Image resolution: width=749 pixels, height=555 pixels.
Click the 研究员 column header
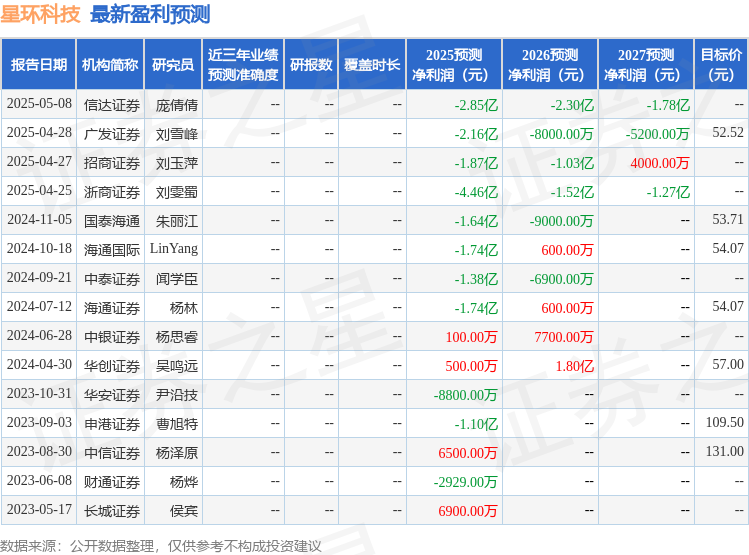[x=172, y=65]
